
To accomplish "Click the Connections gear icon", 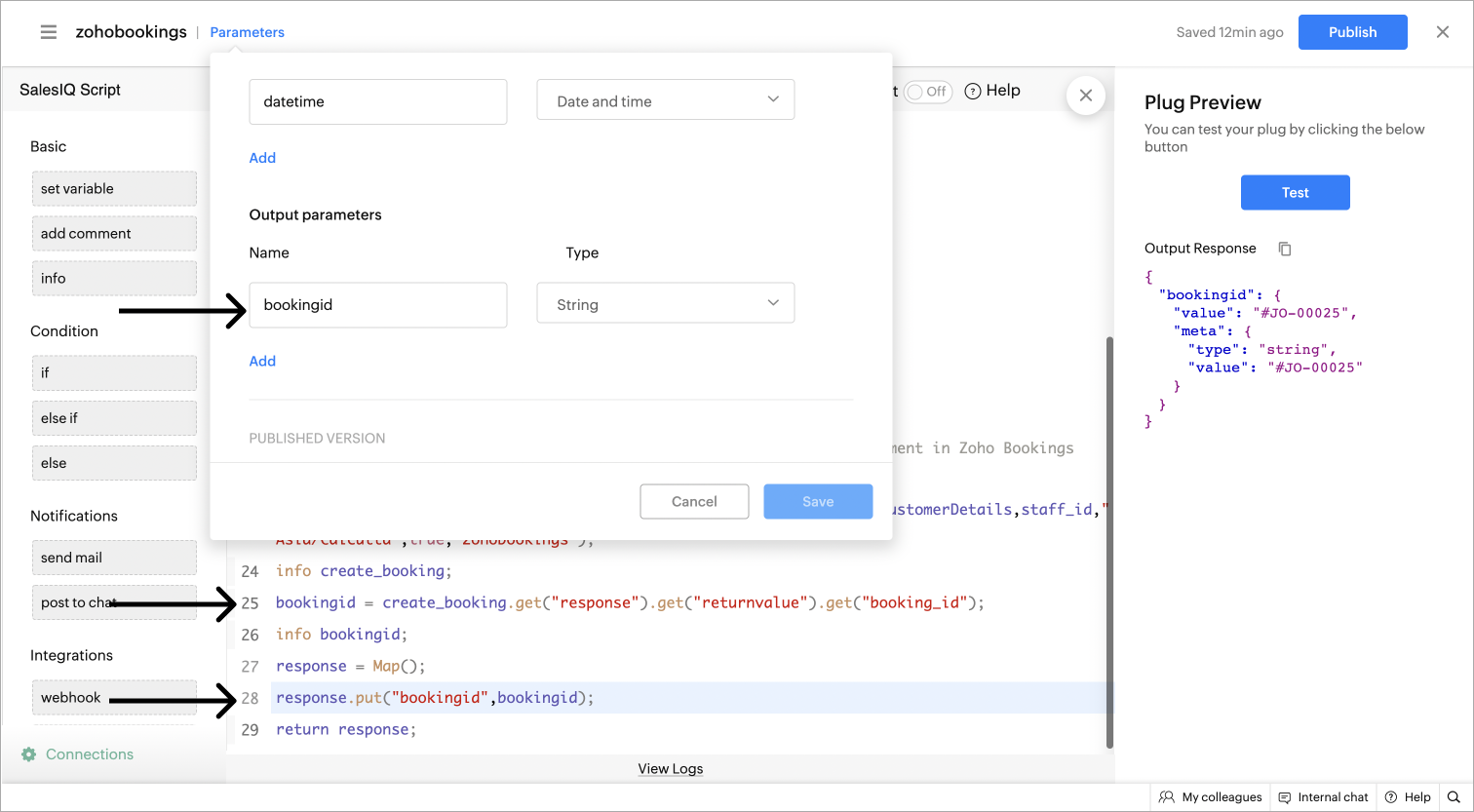I will point(29,754).
